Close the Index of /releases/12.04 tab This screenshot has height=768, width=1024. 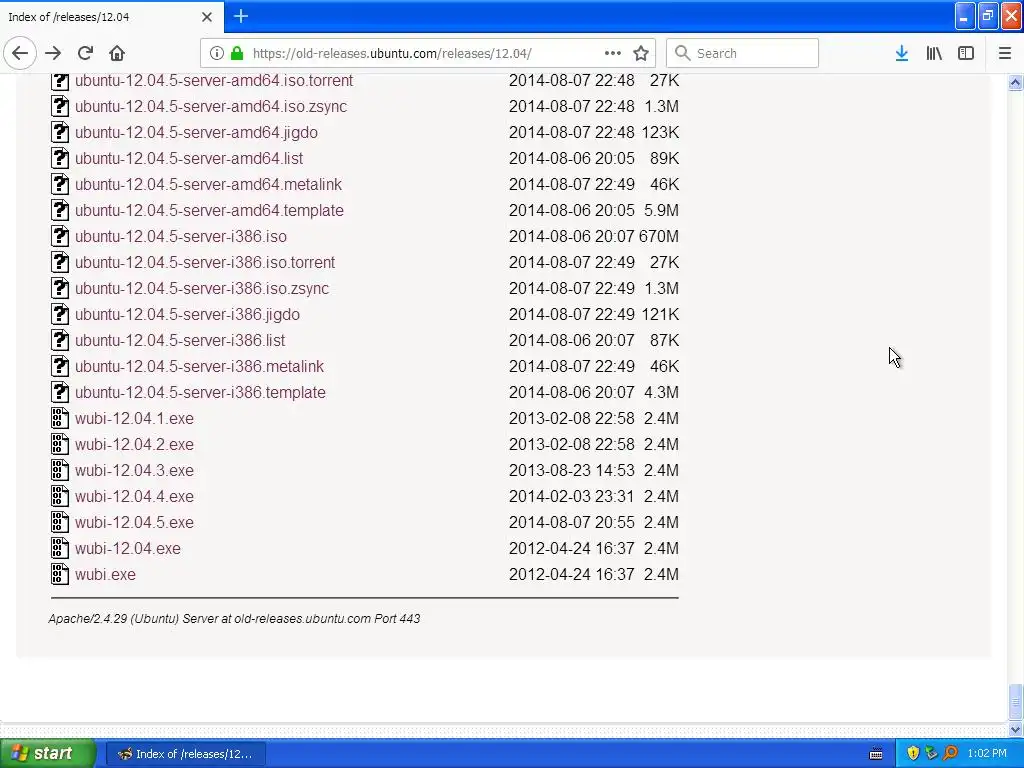207,17
